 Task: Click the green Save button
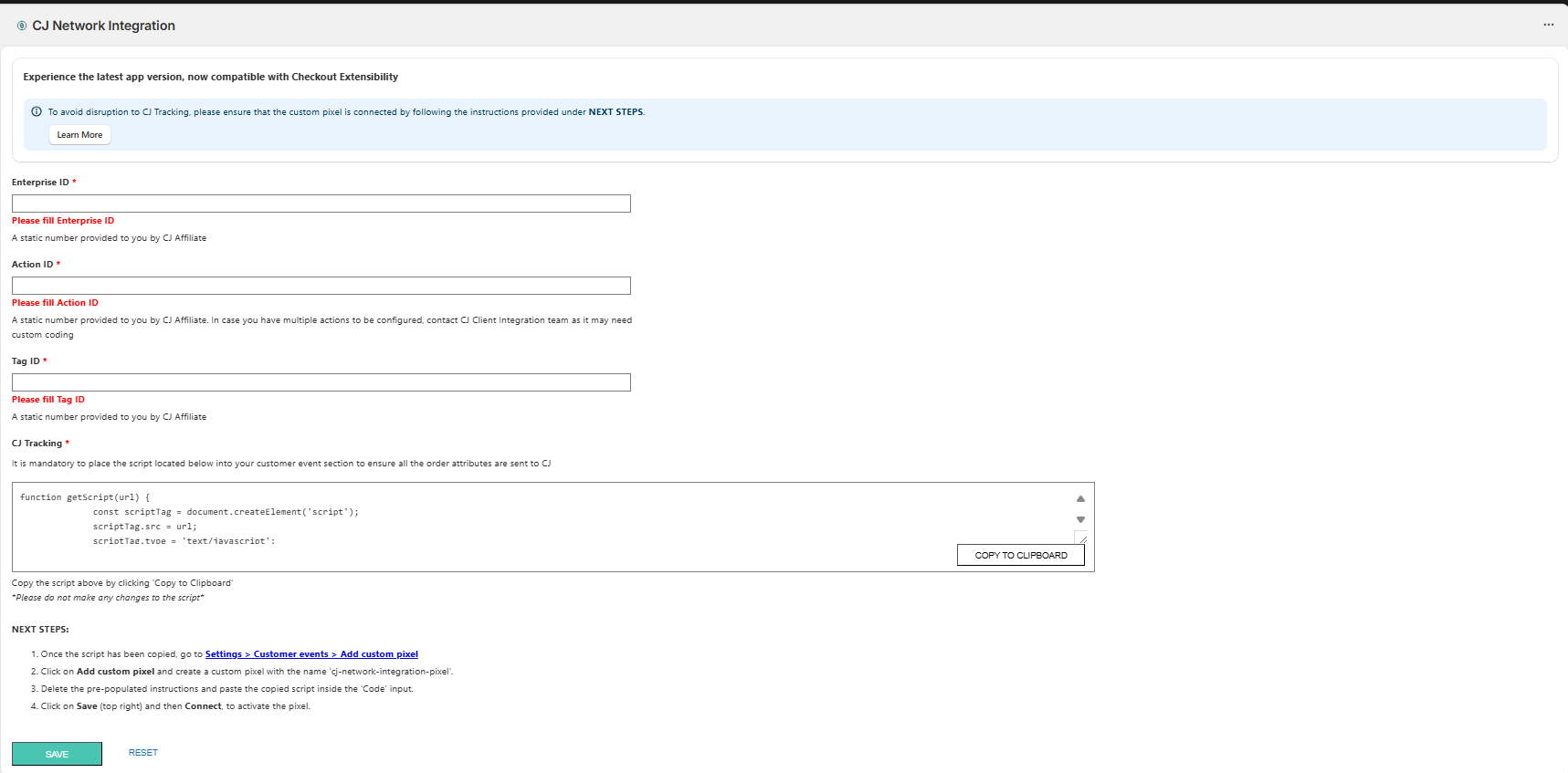click(57, 754)
